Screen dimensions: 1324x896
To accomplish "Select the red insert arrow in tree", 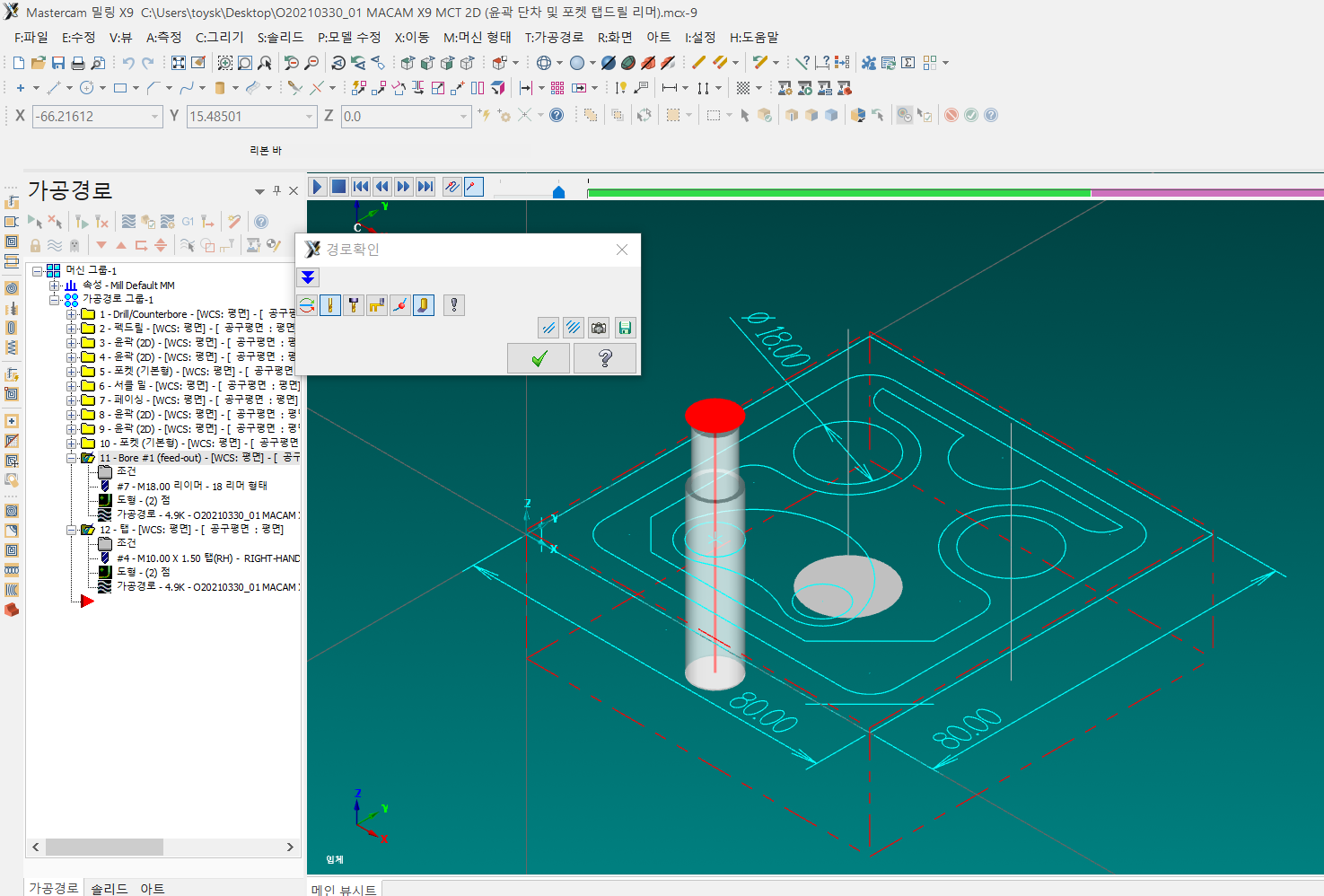I will pyautogui.click(x=86, y=601).
